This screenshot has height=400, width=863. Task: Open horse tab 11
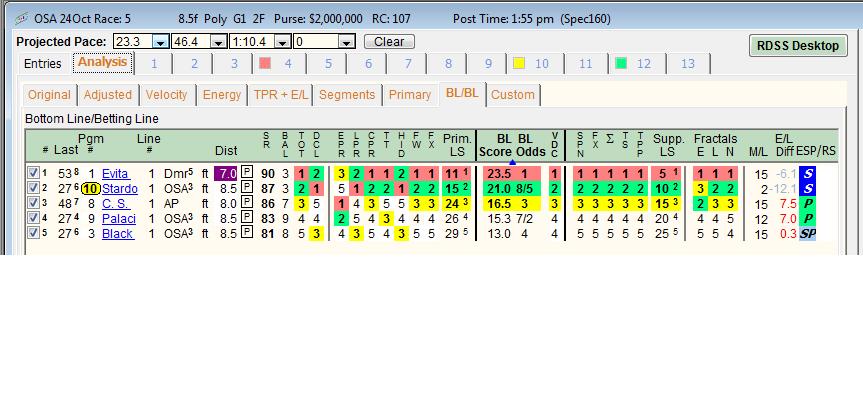(586, 64)
